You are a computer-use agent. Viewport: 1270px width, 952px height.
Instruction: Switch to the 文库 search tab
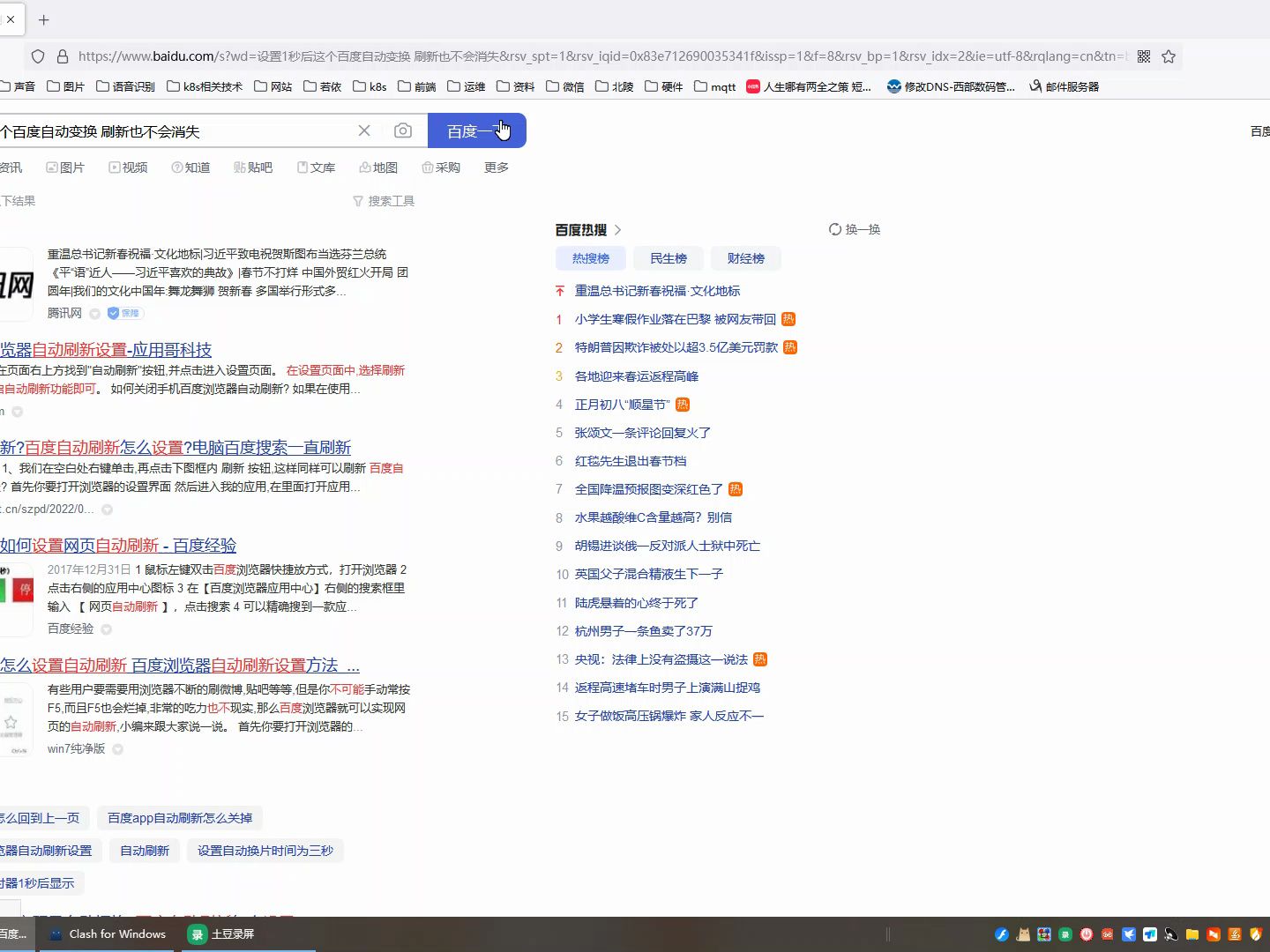coord(316,167)
